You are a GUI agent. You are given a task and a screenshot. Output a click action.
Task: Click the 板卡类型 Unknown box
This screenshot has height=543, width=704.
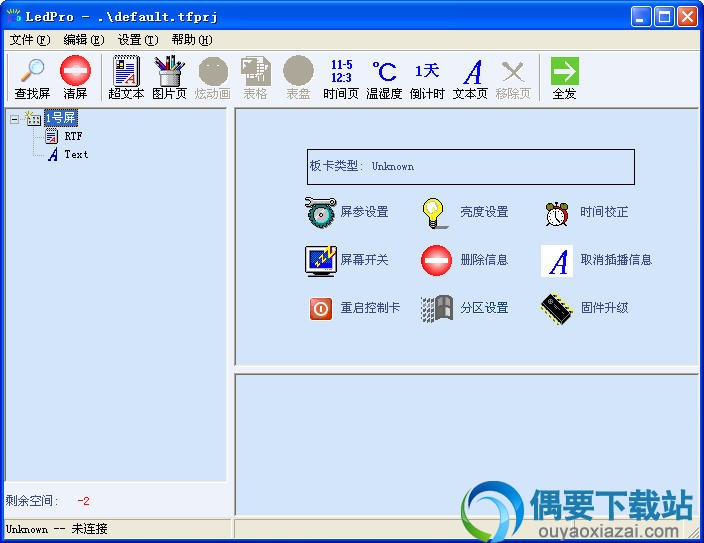[x=471, y=167]
